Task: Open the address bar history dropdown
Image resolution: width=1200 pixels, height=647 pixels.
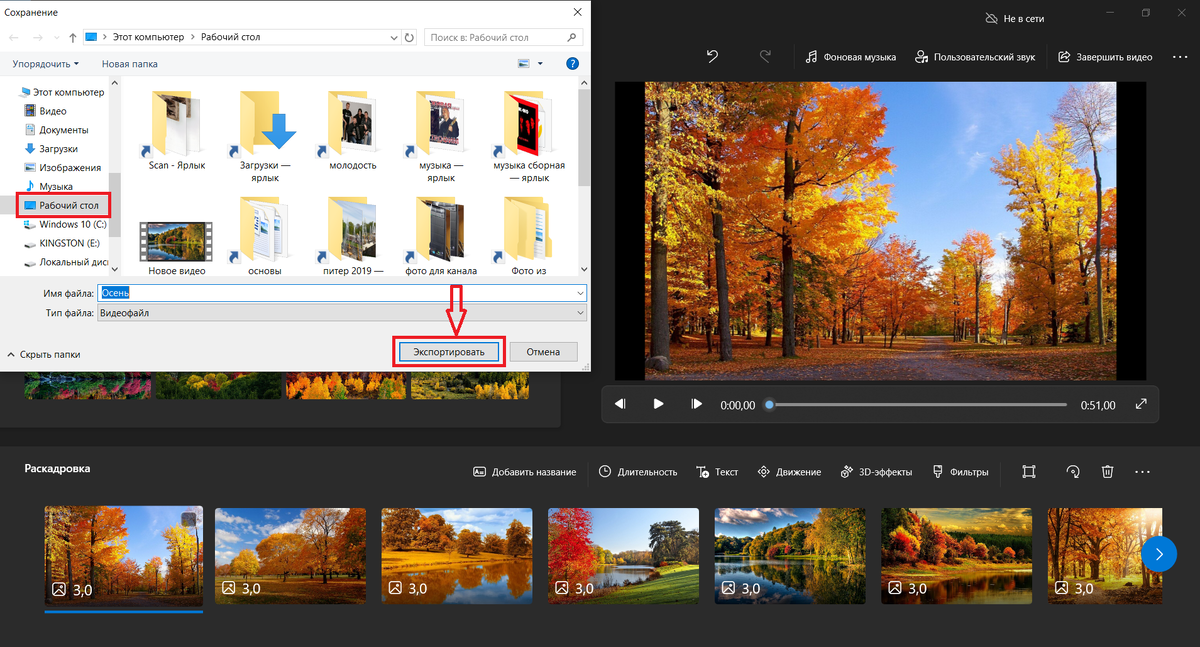Action: [x=392, y=37]
